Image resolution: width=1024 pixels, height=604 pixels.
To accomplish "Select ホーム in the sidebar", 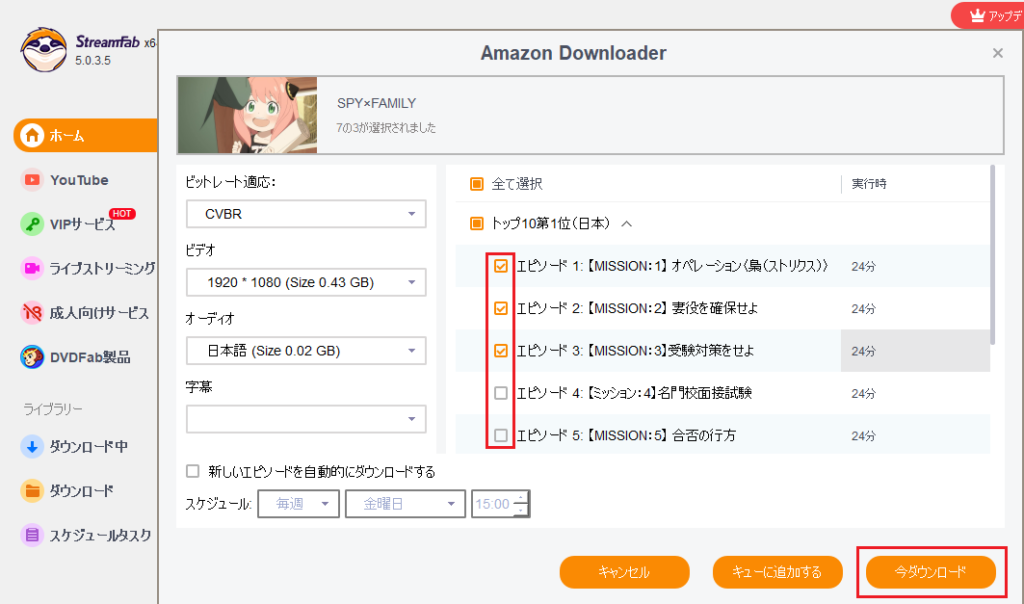I will click(86, 135).
